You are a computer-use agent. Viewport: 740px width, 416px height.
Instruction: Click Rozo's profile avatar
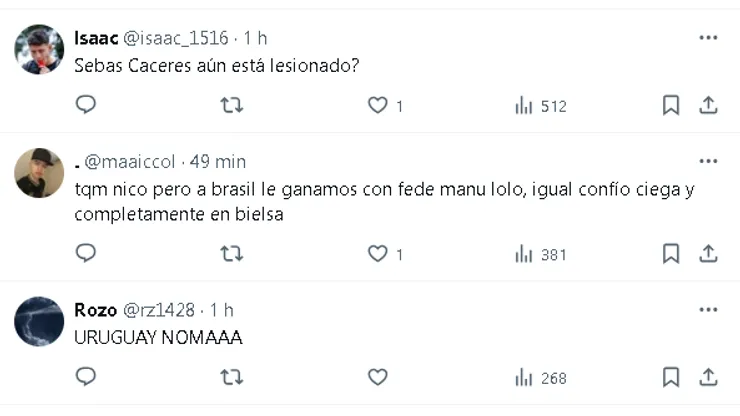point(39,321)
